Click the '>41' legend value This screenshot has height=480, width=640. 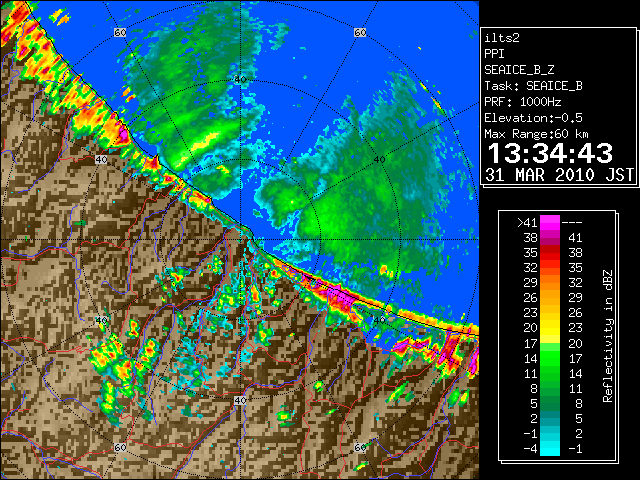527,223
